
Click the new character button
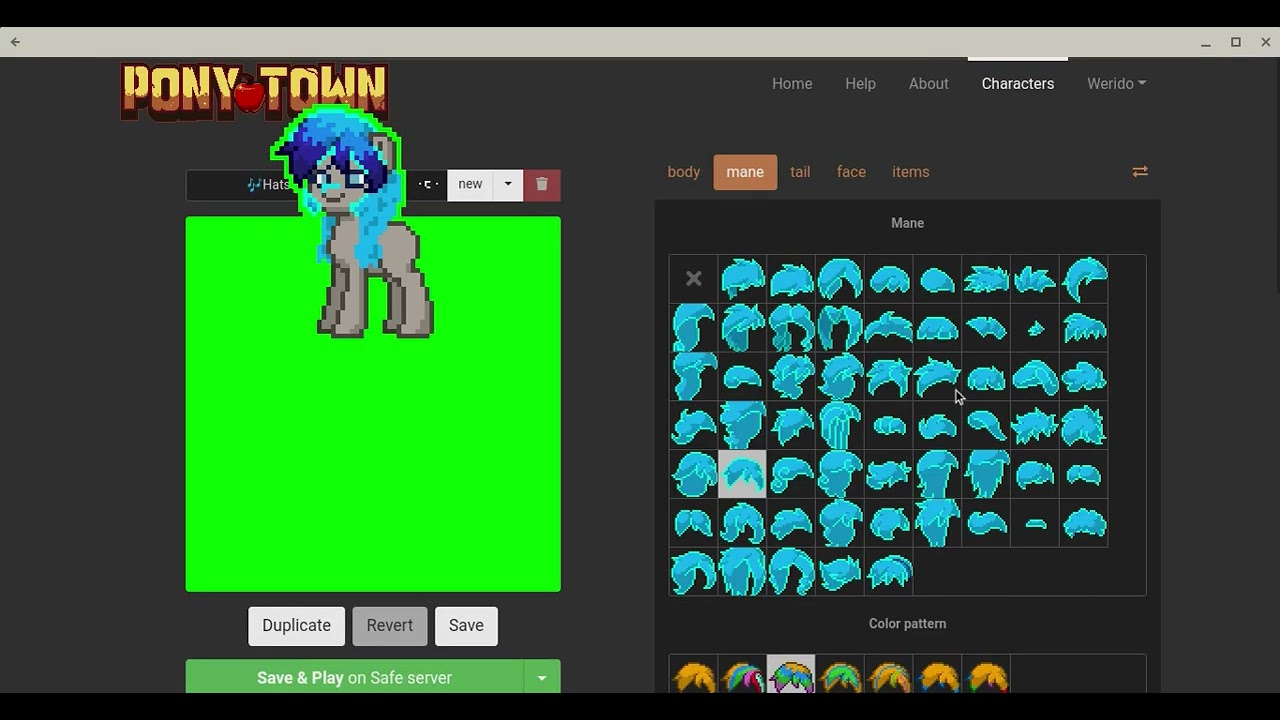pos(470,185)
